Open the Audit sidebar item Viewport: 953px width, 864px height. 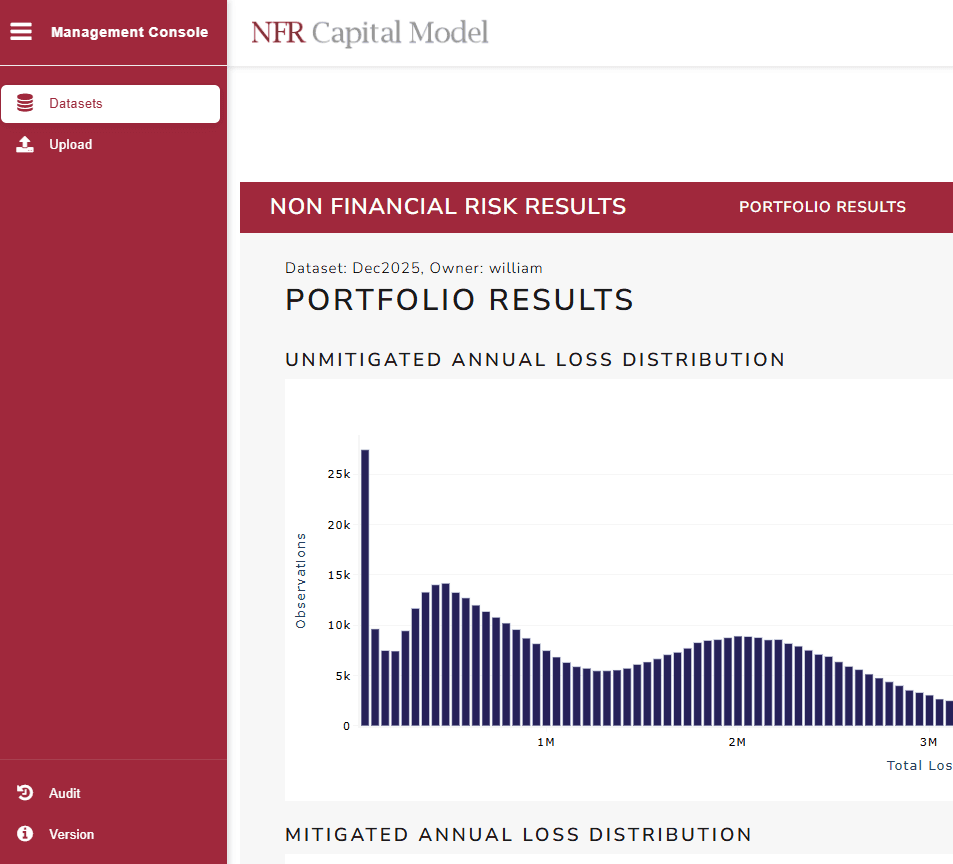tap(111, 793)
